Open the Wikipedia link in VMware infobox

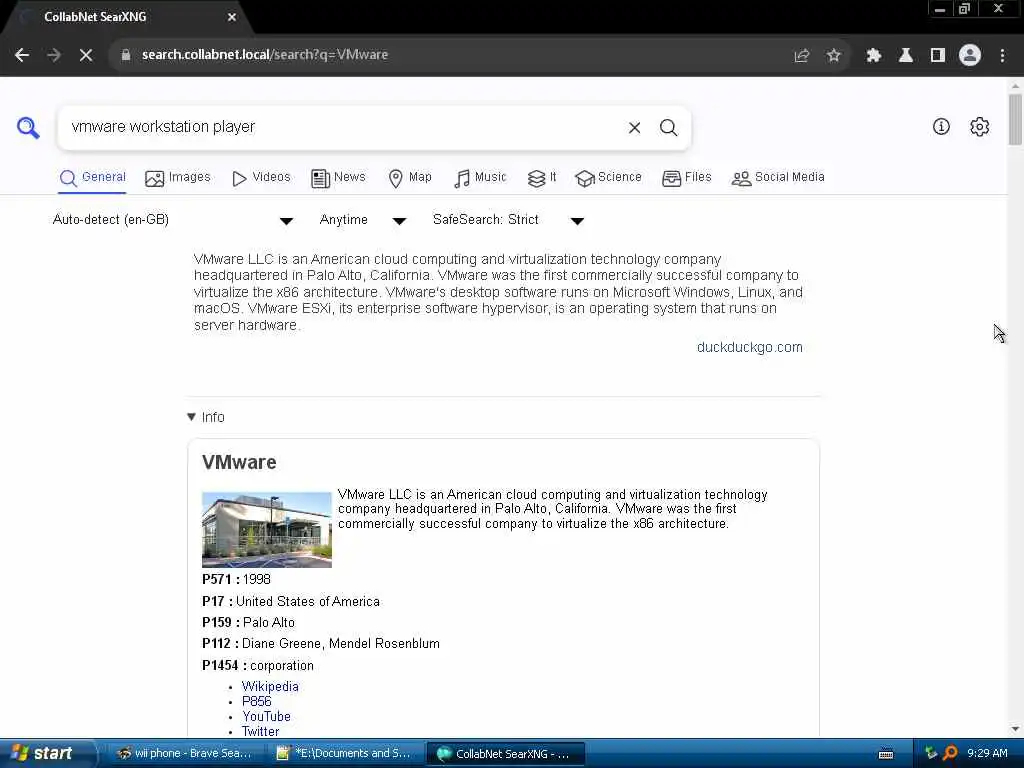coord(270,686)
